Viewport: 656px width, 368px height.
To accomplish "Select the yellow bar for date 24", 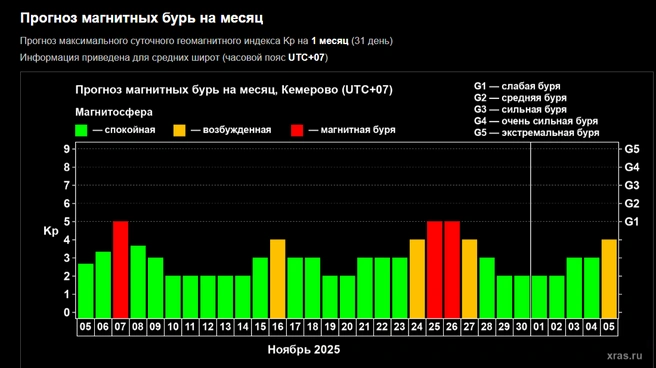I will 417,279.
